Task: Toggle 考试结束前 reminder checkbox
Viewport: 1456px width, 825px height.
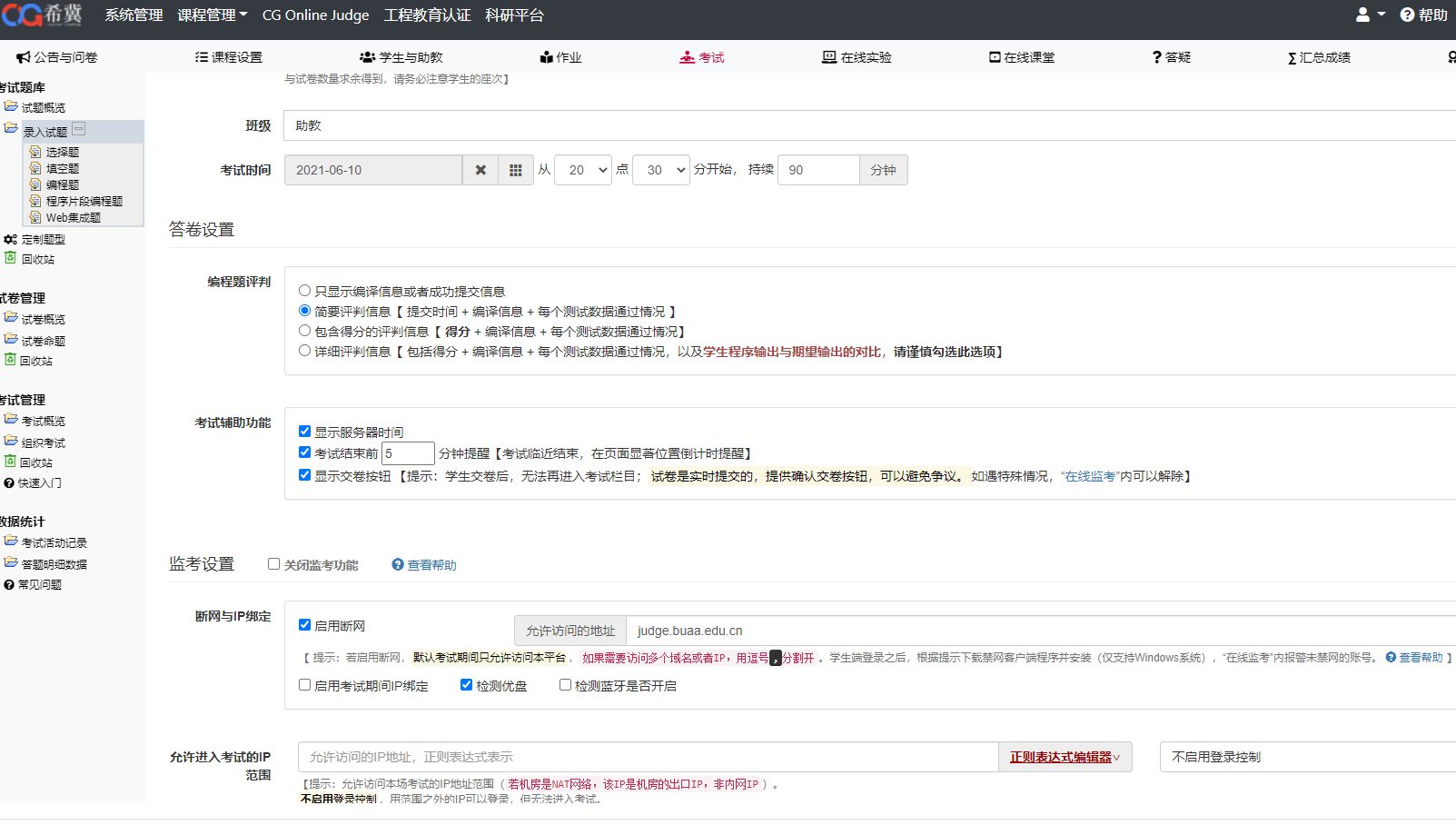Action: point(305,452)
